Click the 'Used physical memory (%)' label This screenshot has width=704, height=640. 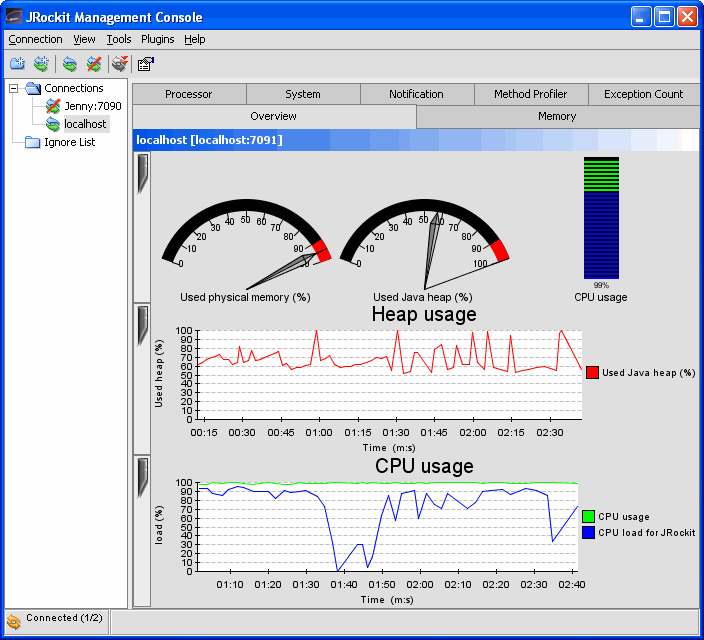click(x=245, y=297)
